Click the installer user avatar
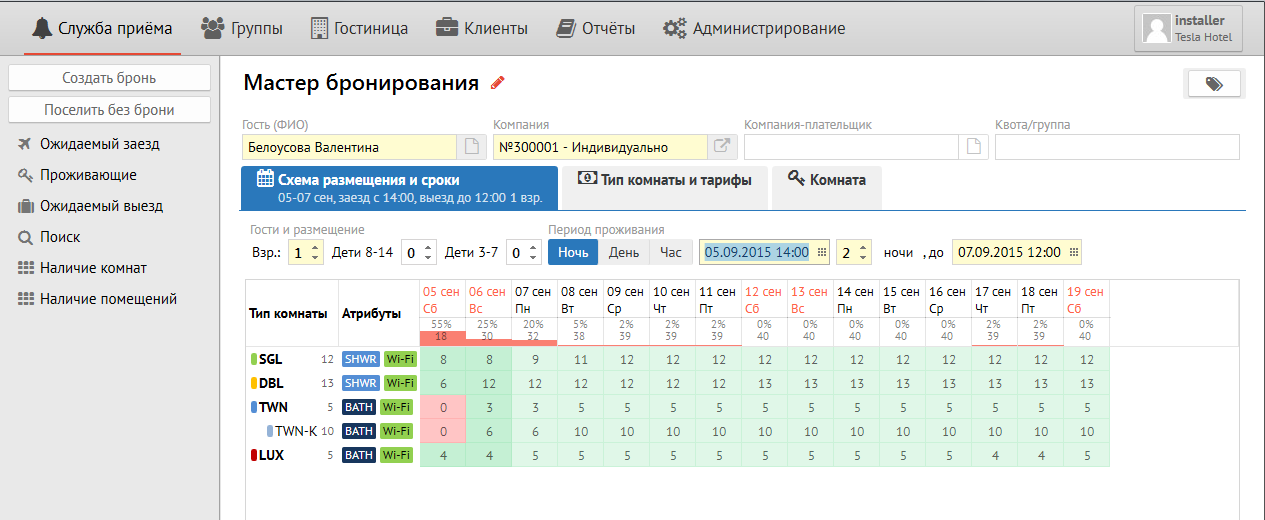Viewport: 1265px width, 520px height. point(1157,28)
